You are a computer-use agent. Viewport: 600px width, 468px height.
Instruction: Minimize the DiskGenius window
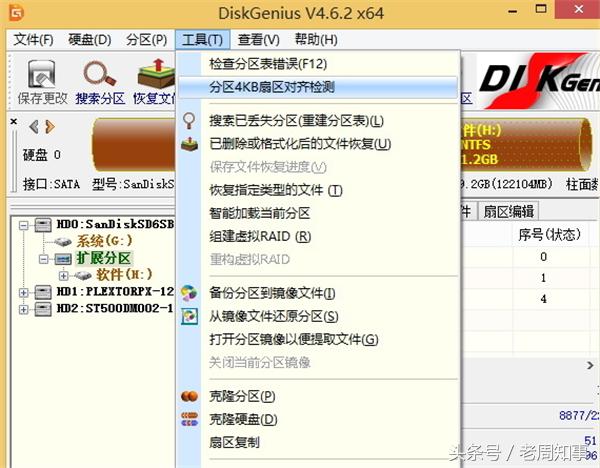pos(512,11)
